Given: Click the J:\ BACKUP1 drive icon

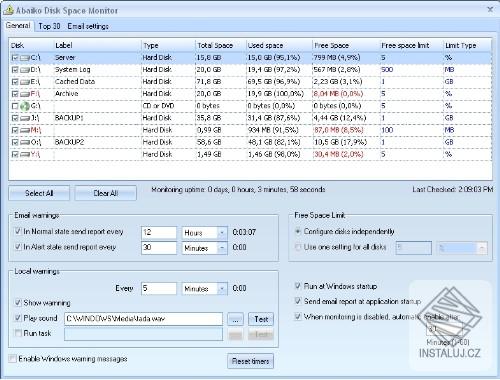Looking at the screenshot, I should click(24, 118).
